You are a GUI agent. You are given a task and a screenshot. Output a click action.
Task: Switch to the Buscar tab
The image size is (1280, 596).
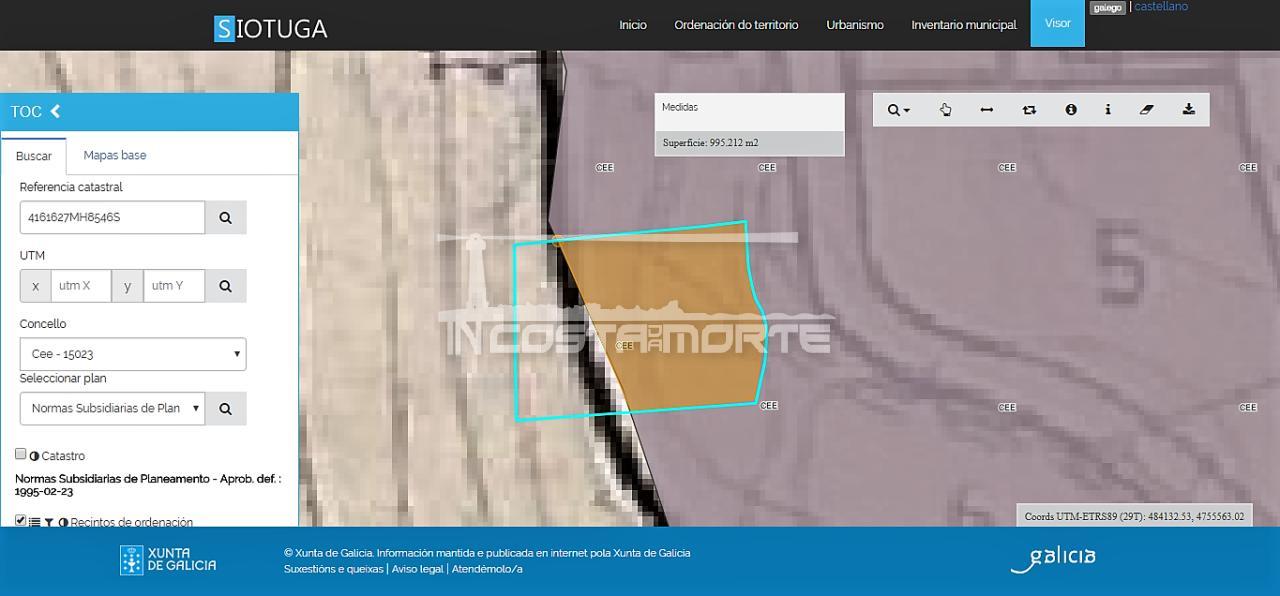coord(34,156)
